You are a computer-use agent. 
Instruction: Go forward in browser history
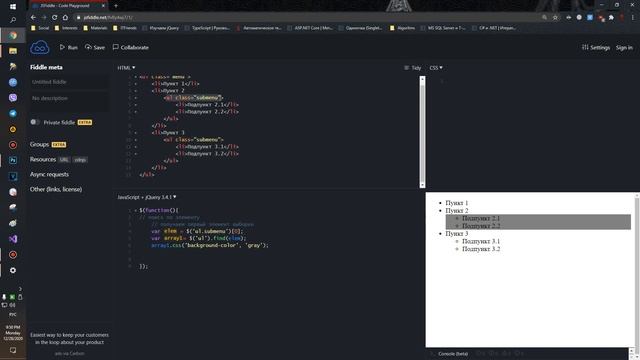click(x=44, y=18)
